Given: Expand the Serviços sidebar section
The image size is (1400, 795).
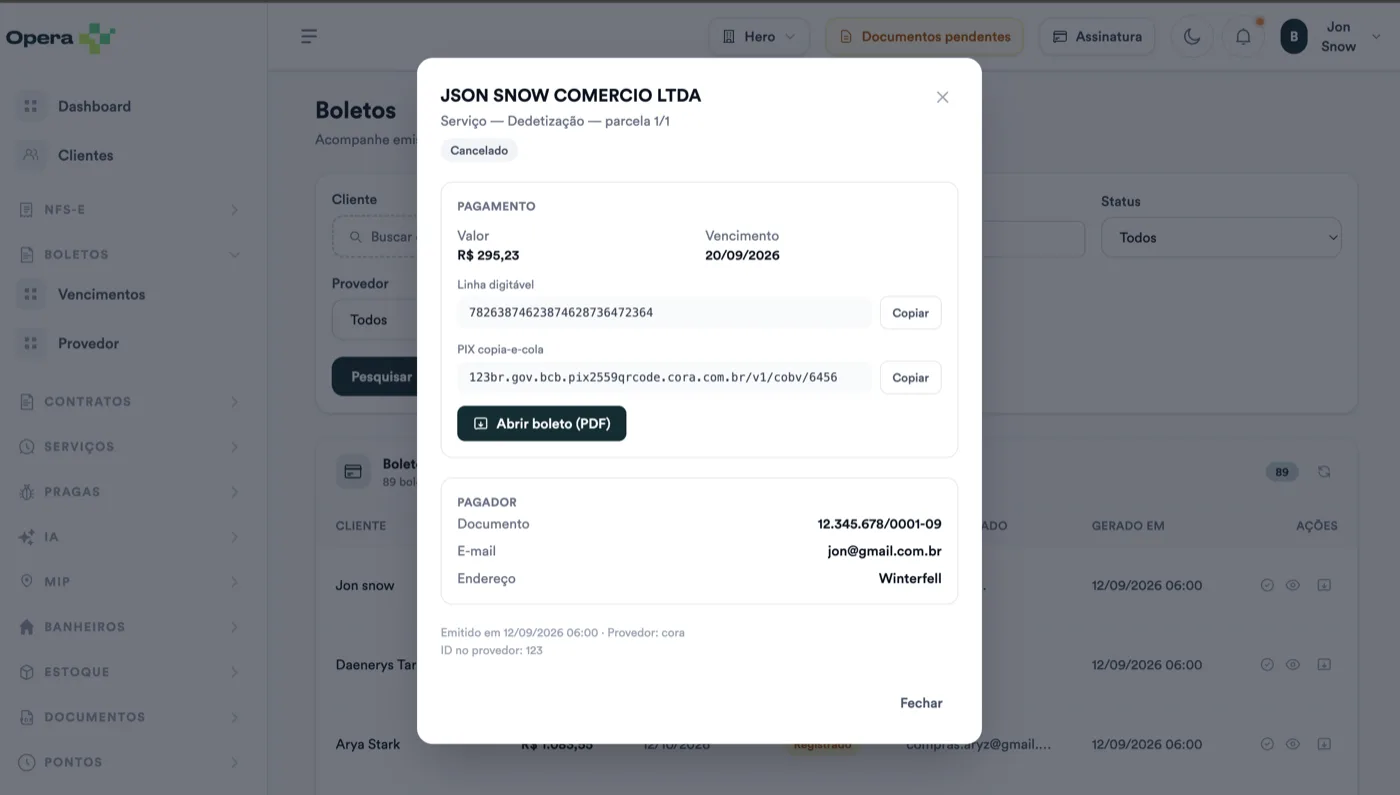Looking at the screenshot, I should tap(129, 447).
